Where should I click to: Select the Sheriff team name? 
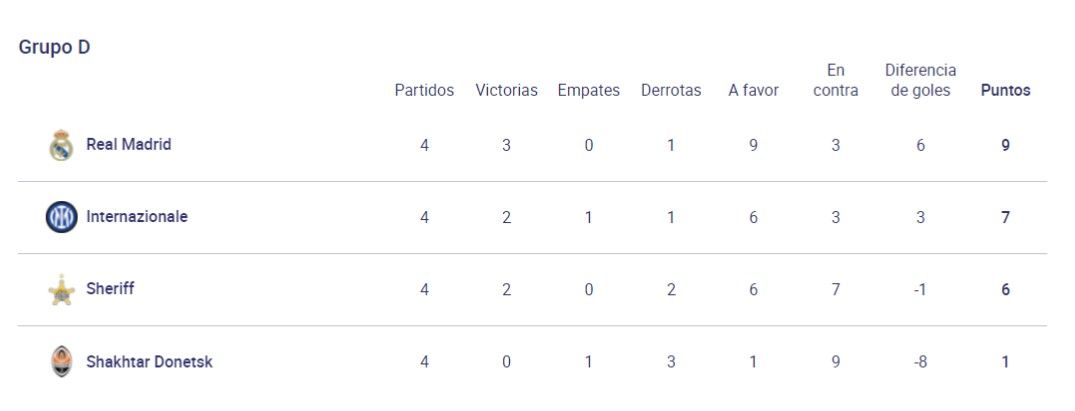tap(110, 288)
